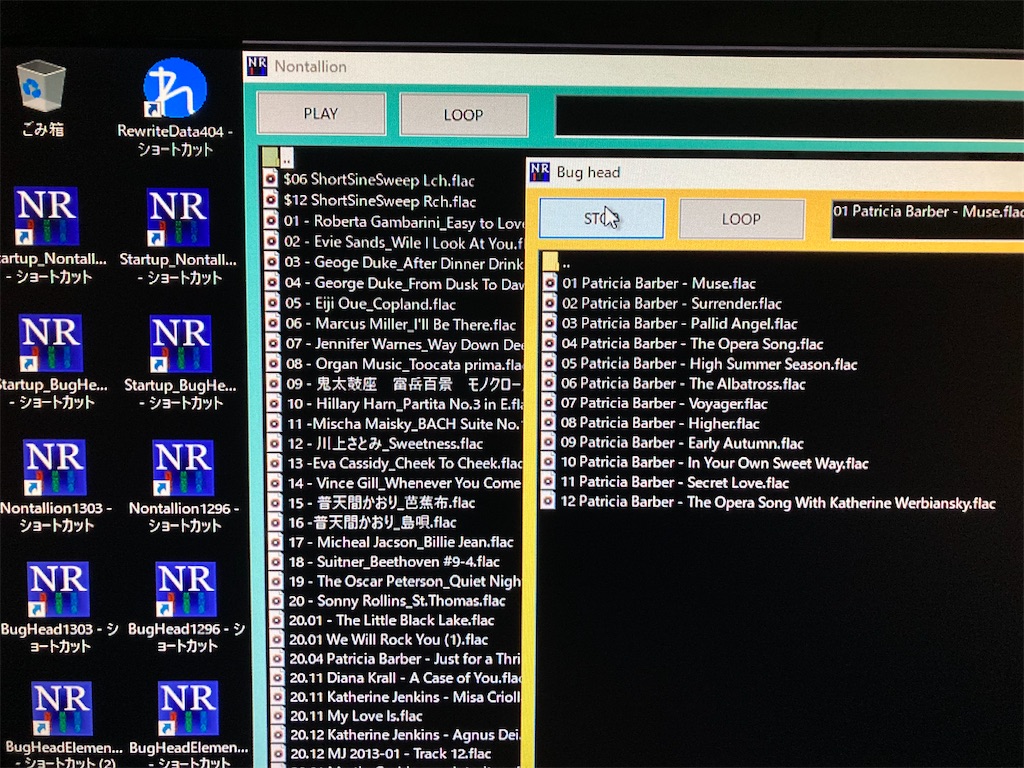Select 20.11 Diana Krall - A Case of You

point(406,678)
